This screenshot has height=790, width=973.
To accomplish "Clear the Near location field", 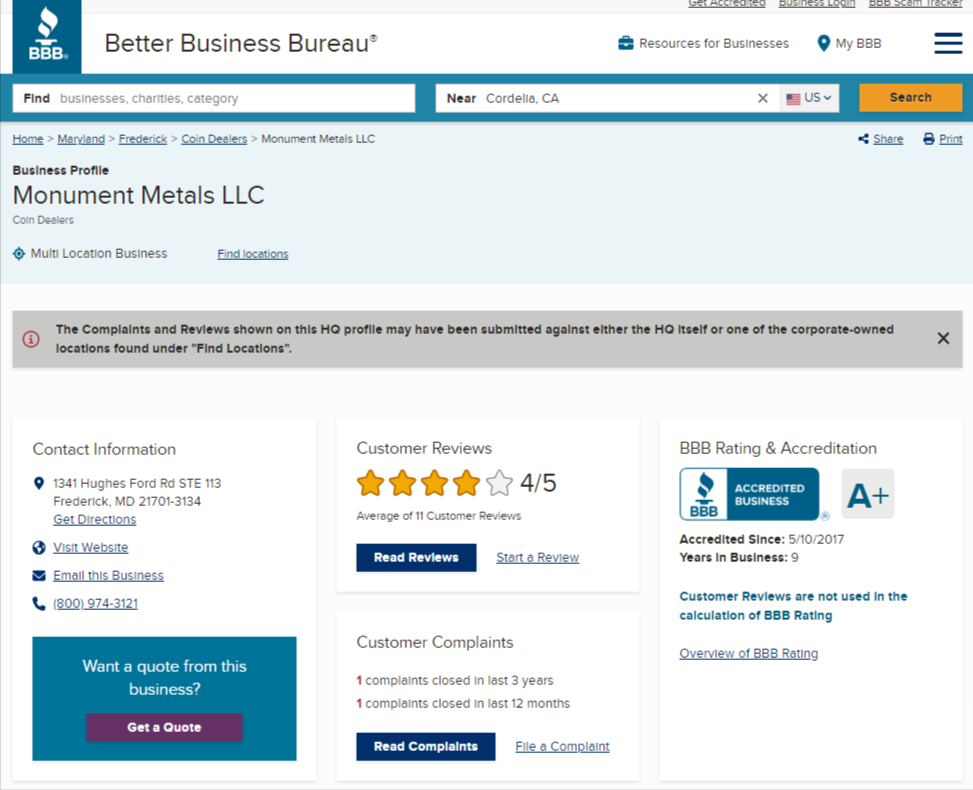I will 763,98.
